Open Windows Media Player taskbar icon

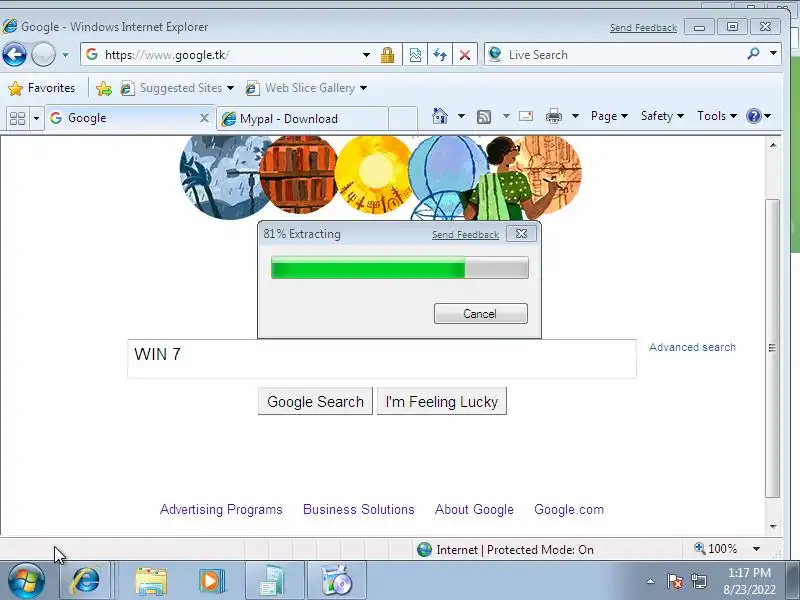(x=210, y=581)
